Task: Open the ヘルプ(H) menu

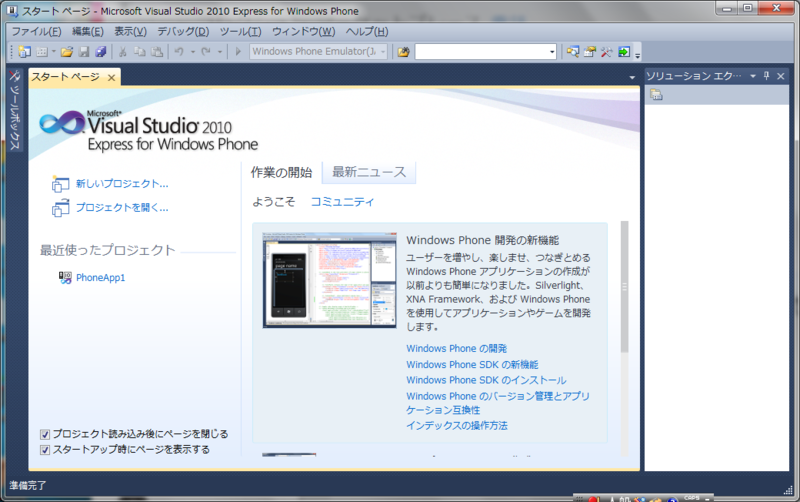Action: (367, 32)
